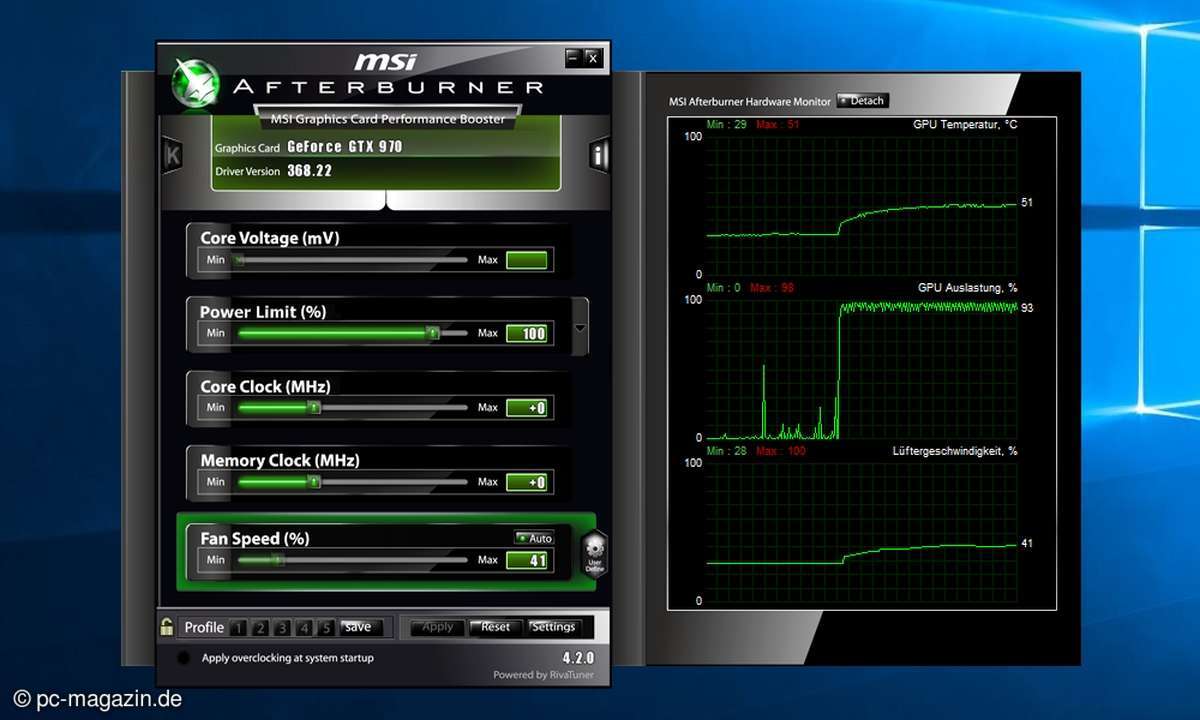Click the version number 4.2.0
Viewport: 1200px width, 720px height.
click(578, 658)
